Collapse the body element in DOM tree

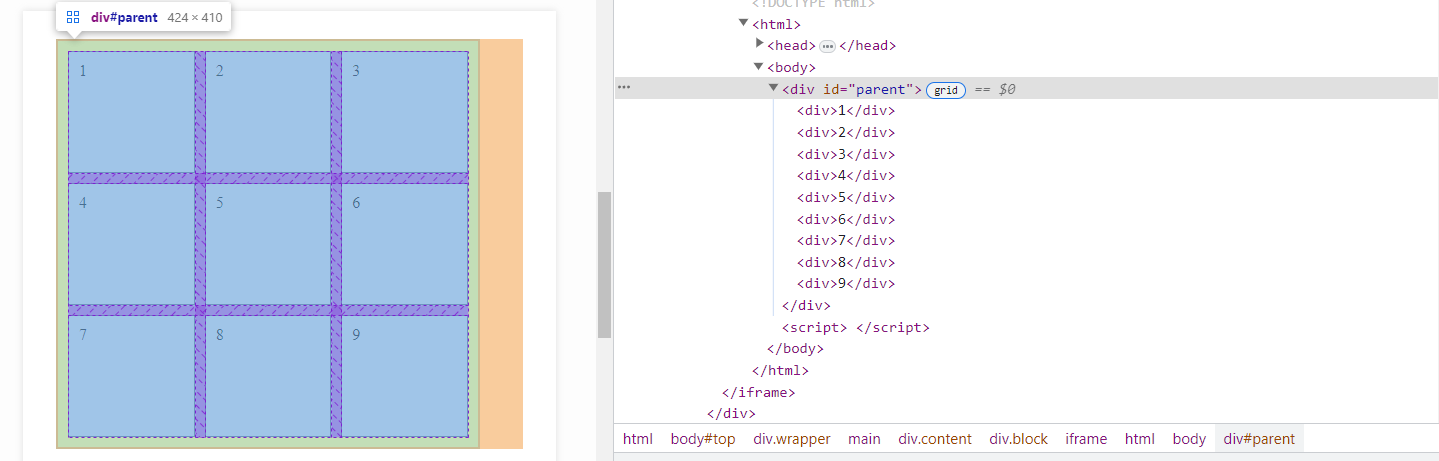(x=759, y=67)
